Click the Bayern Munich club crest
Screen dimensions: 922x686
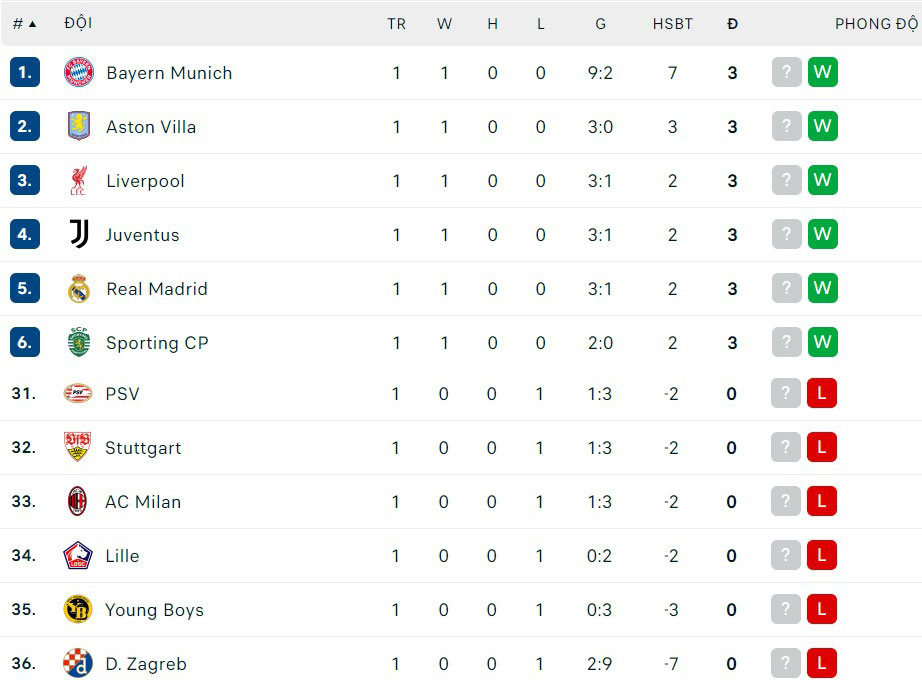[x=79, y=72]
